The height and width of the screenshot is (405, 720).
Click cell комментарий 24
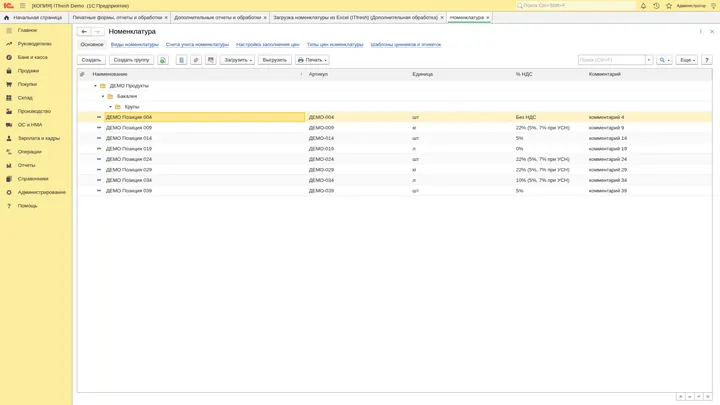(608, 159)
